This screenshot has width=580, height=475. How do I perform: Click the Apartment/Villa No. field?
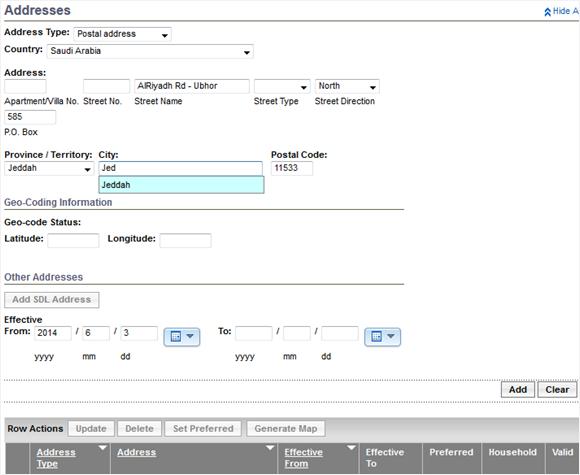(x=25, y=87)
